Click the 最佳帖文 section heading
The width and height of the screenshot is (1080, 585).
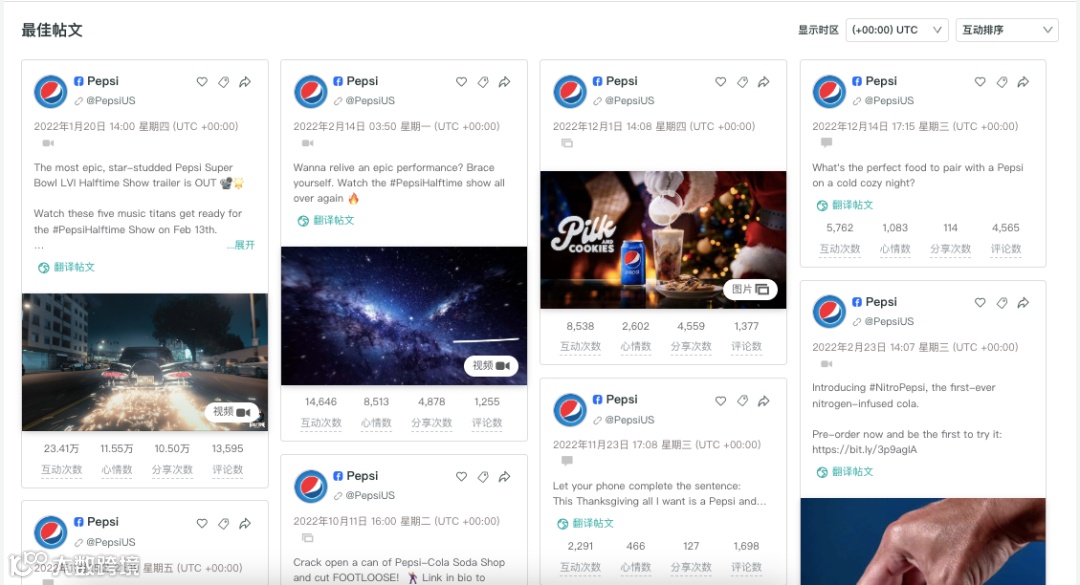tap(52, 30)
